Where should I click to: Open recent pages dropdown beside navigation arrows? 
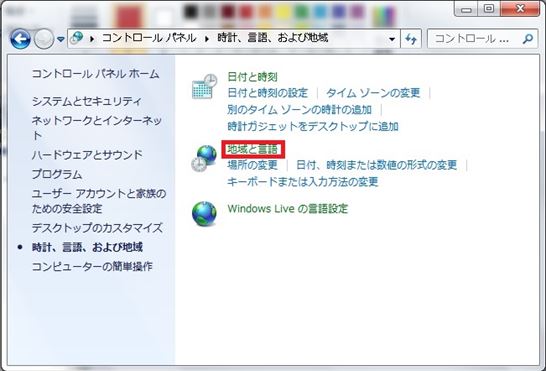[61, 39]
